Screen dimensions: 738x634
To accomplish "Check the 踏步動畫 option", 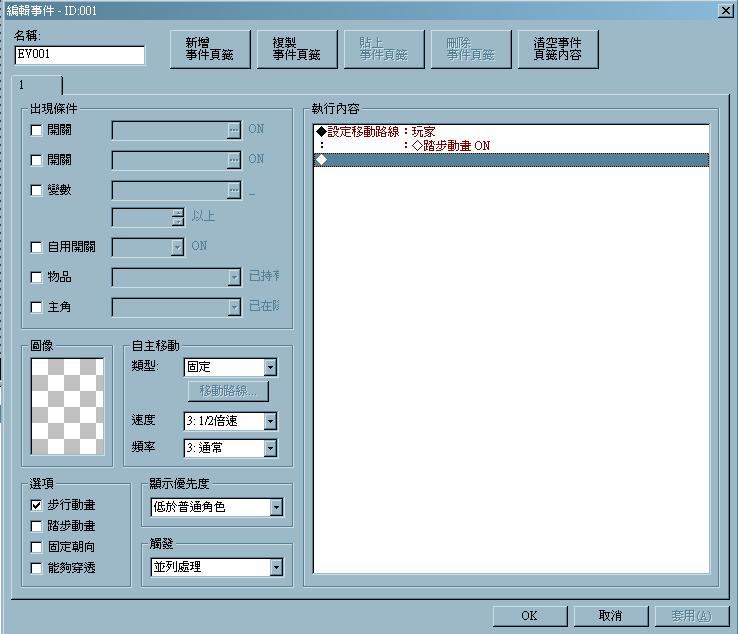I will 36,526.
